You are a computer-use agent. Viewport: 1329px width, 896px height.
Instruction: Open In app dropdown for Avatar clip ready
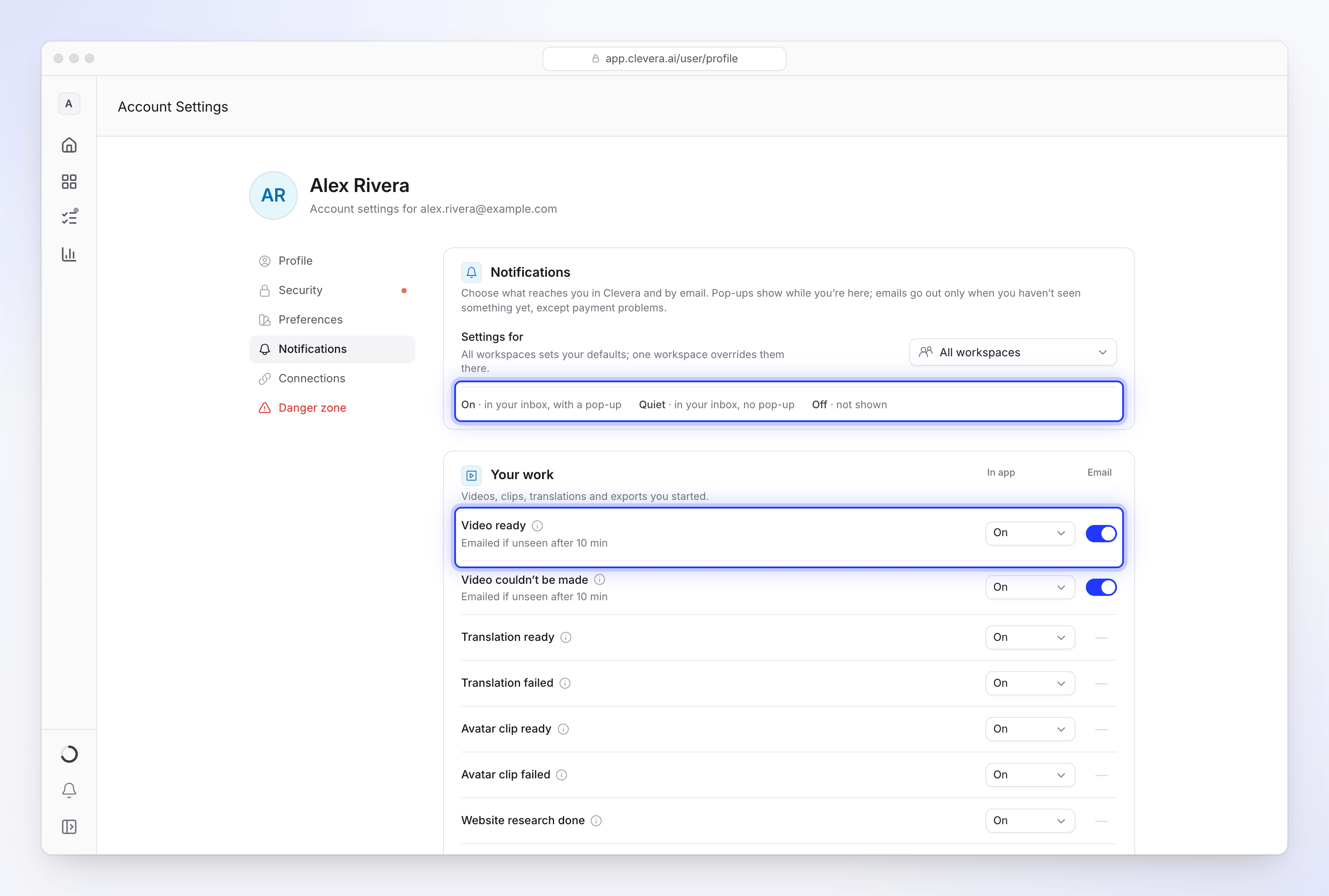tap(1030, 729)
